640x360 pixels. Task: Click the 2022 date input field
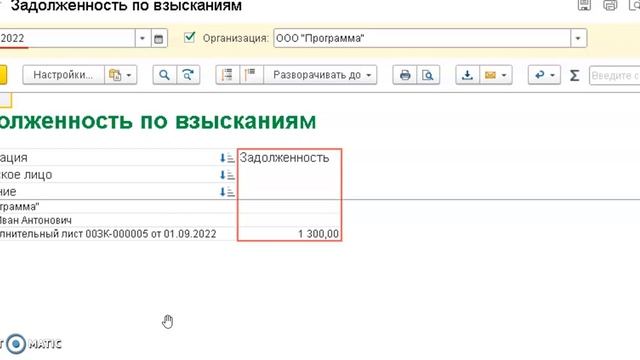pos(67,38)
